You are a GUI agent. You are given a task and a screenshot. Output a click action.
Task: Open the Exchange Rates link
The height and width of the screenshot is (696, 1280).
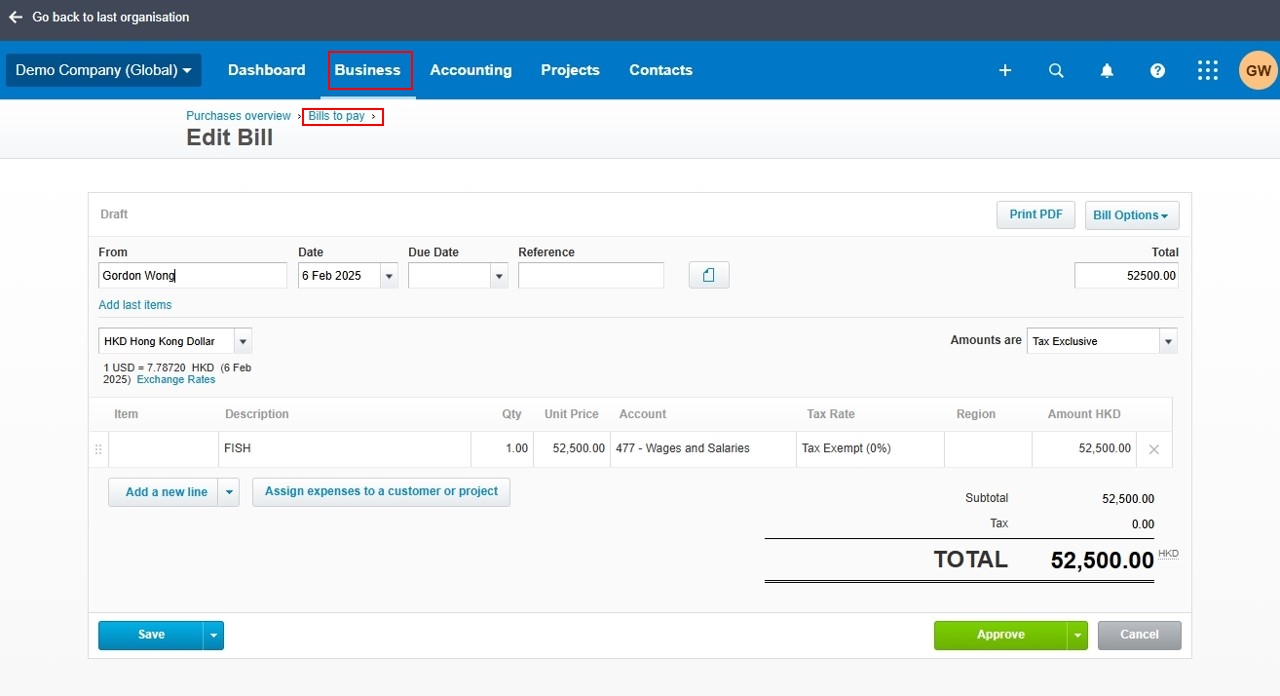176,380
